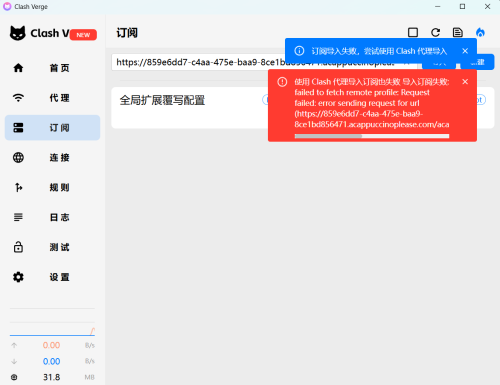This screenshot has height=385, width=500.
Task: Close the blue 订阅导入失败 notification
Action: pyautogui.click(x=465, y=51)
